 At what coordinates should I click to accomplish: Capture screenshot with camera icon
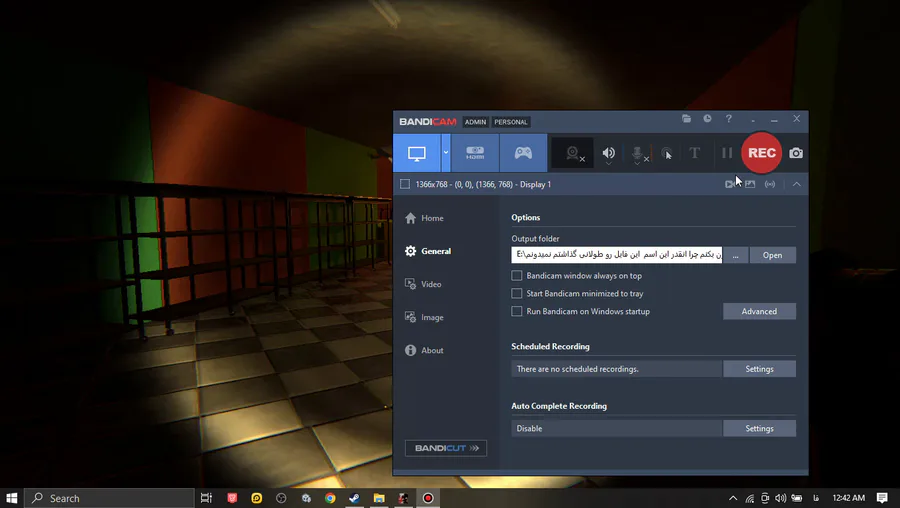pyautogui.click(x=796, y=153)
